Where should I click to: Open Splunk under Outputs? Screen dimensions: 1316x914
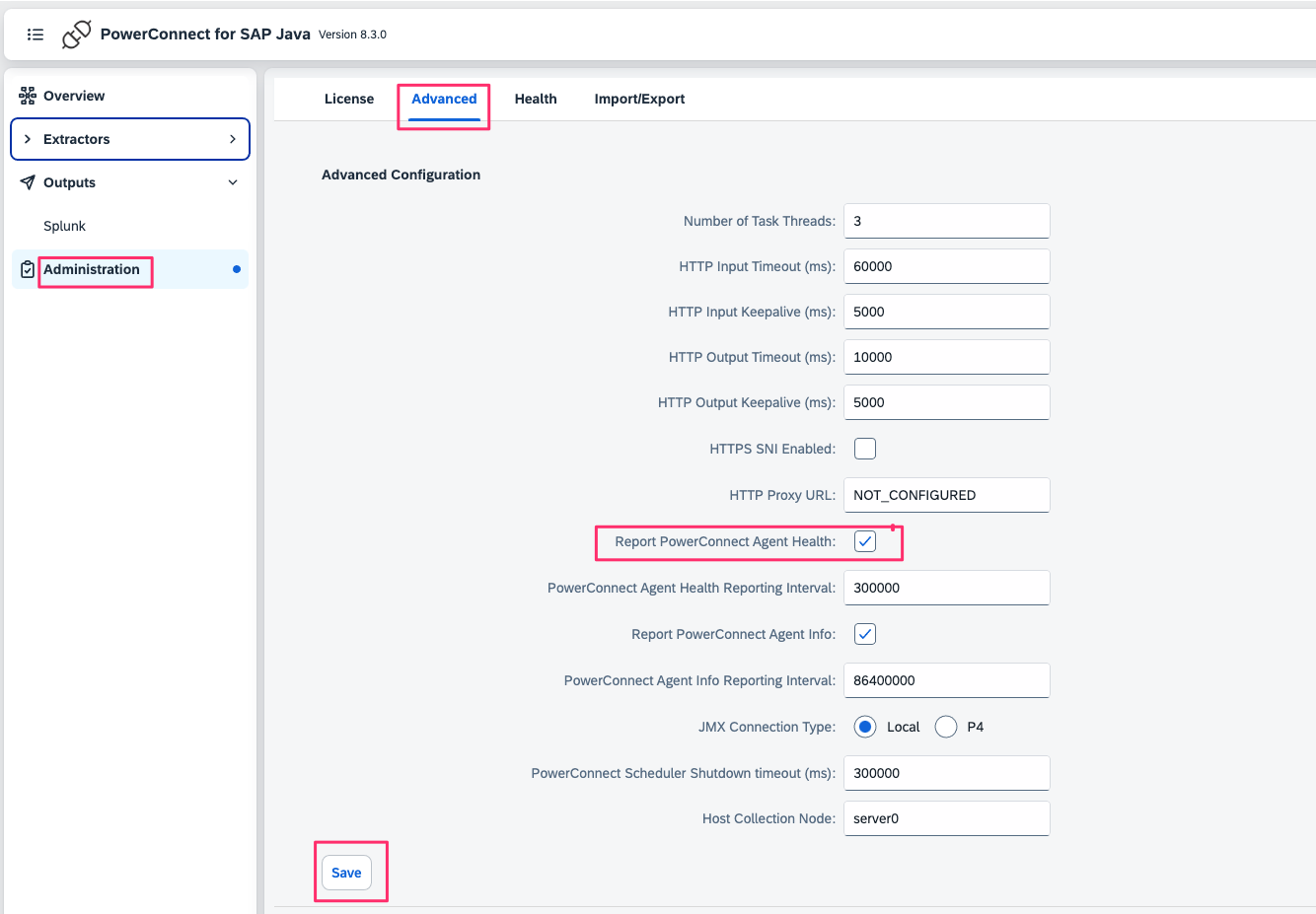[65, 226]
